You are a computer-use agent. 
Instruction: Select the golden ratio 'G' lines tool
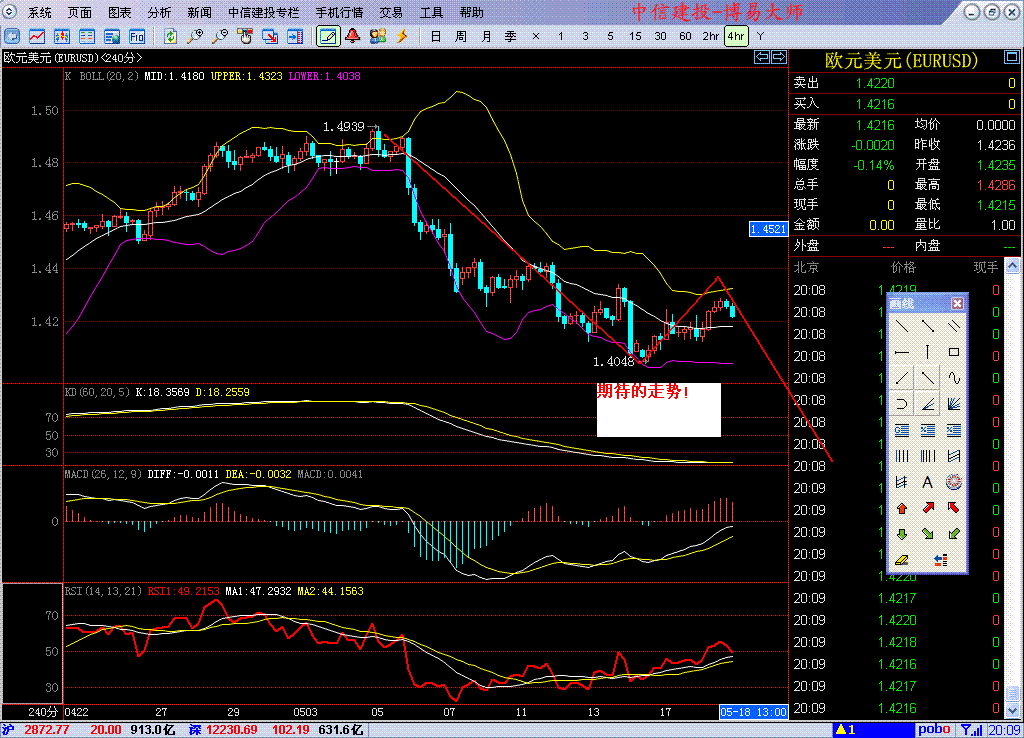(x=902, y=430)
